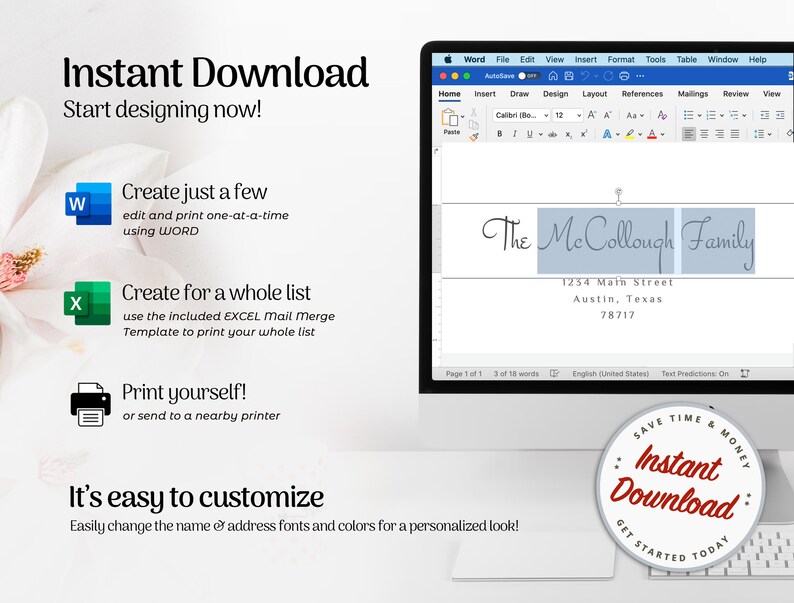
Task: Click the Strikethrough icon
Action: coord(552,134)
